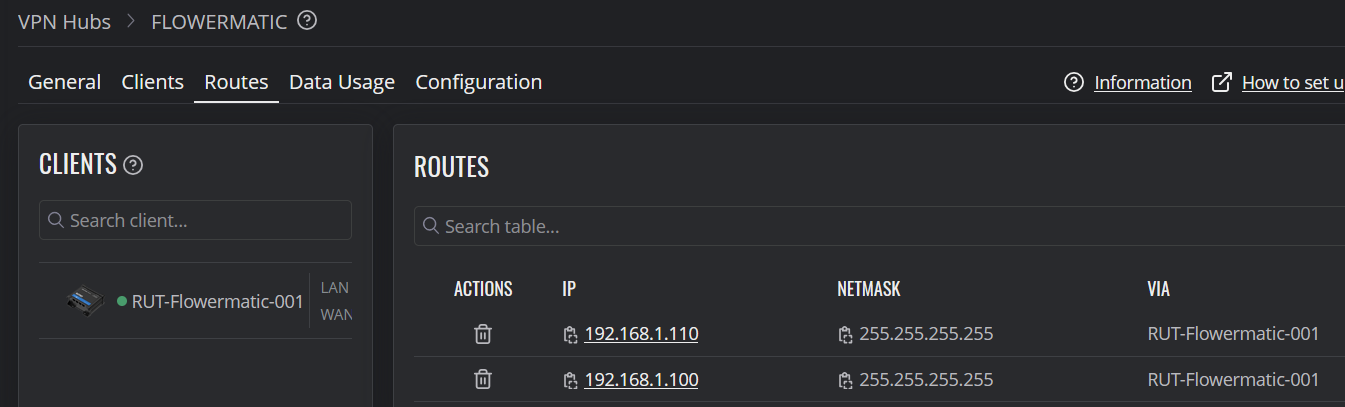Open the Data Usage tab
Screen dimensions: 1345x407
pos(342,82)
